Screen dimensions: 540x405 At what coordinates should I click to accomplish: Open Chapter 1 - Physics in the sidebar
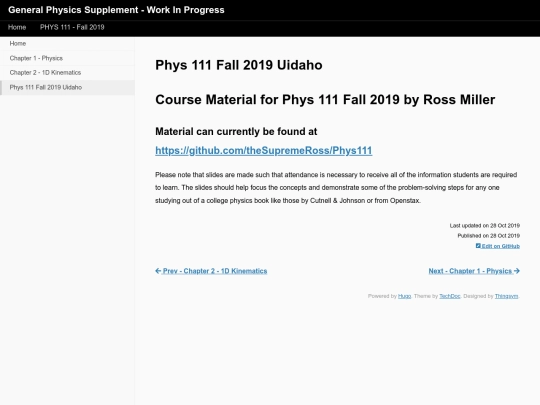pos(67,58)
